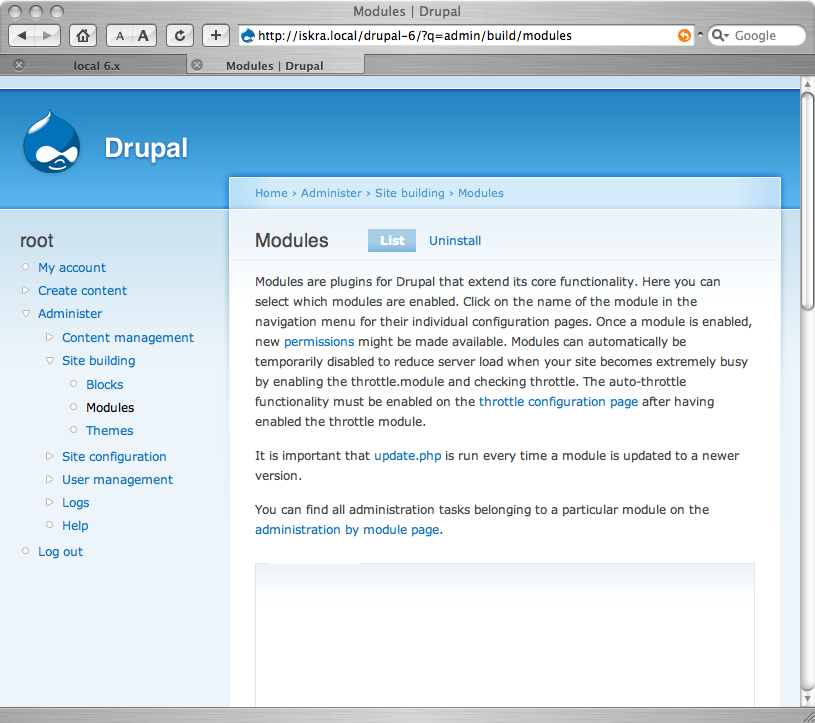
Task: Decrease text size with small A button
Action: click(120, 35)
